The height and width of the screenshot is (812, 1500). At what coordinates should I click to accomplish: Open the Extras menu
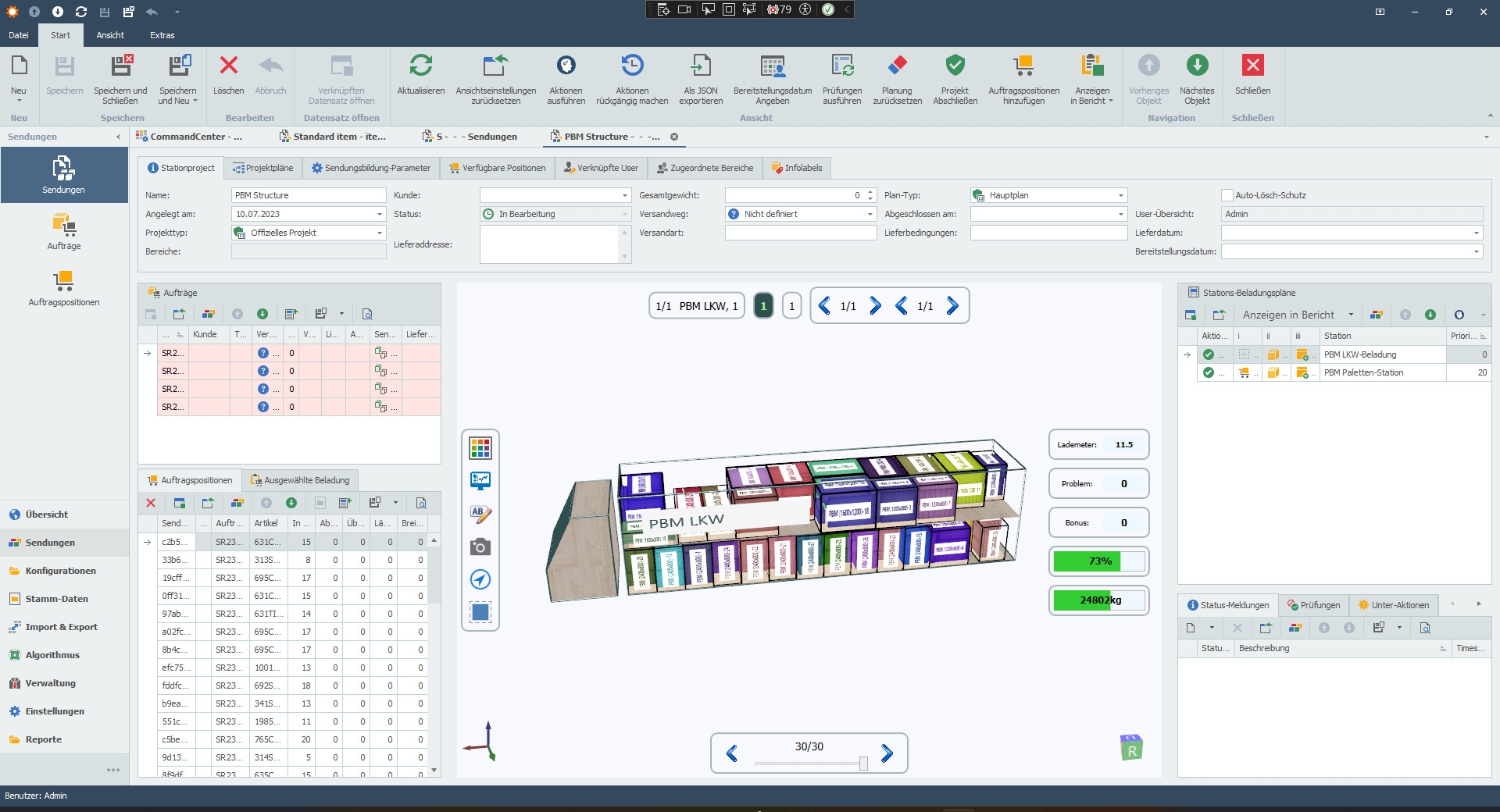click(162, 35)
